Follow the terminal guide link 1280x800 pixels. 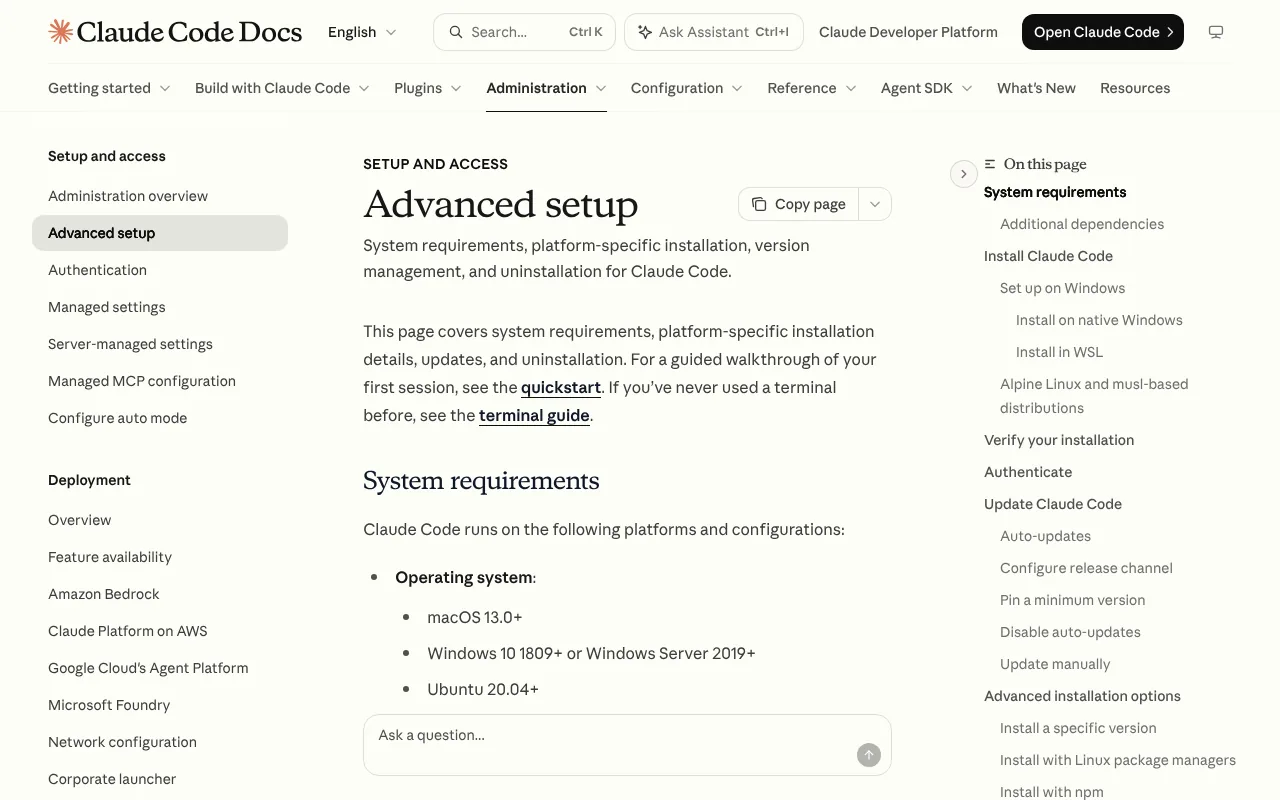(534, 415)
